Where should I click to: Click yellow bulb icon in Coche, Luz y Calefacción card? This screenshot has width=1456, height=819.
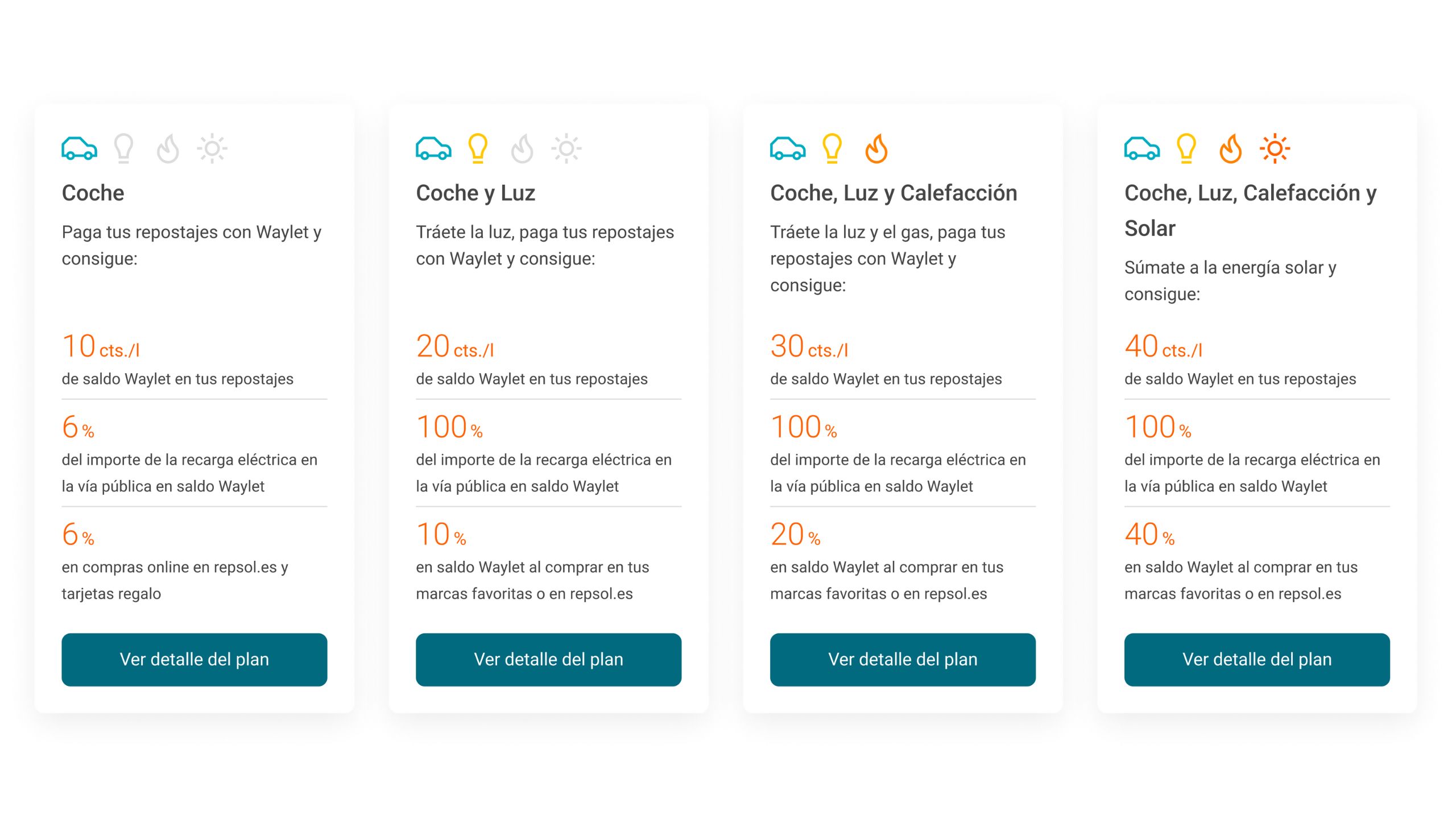pyautogui.click(x=832, y=148)
